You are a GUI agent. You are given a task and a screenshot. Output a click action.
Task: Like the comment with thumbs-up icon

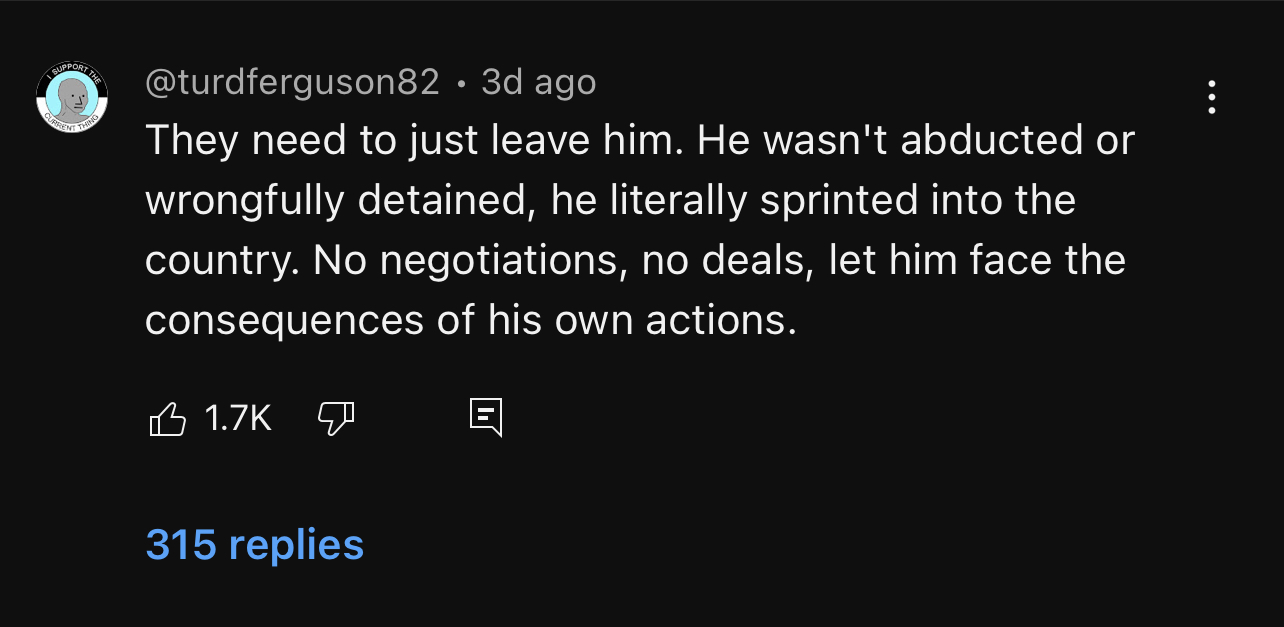(x=167, y=418)
